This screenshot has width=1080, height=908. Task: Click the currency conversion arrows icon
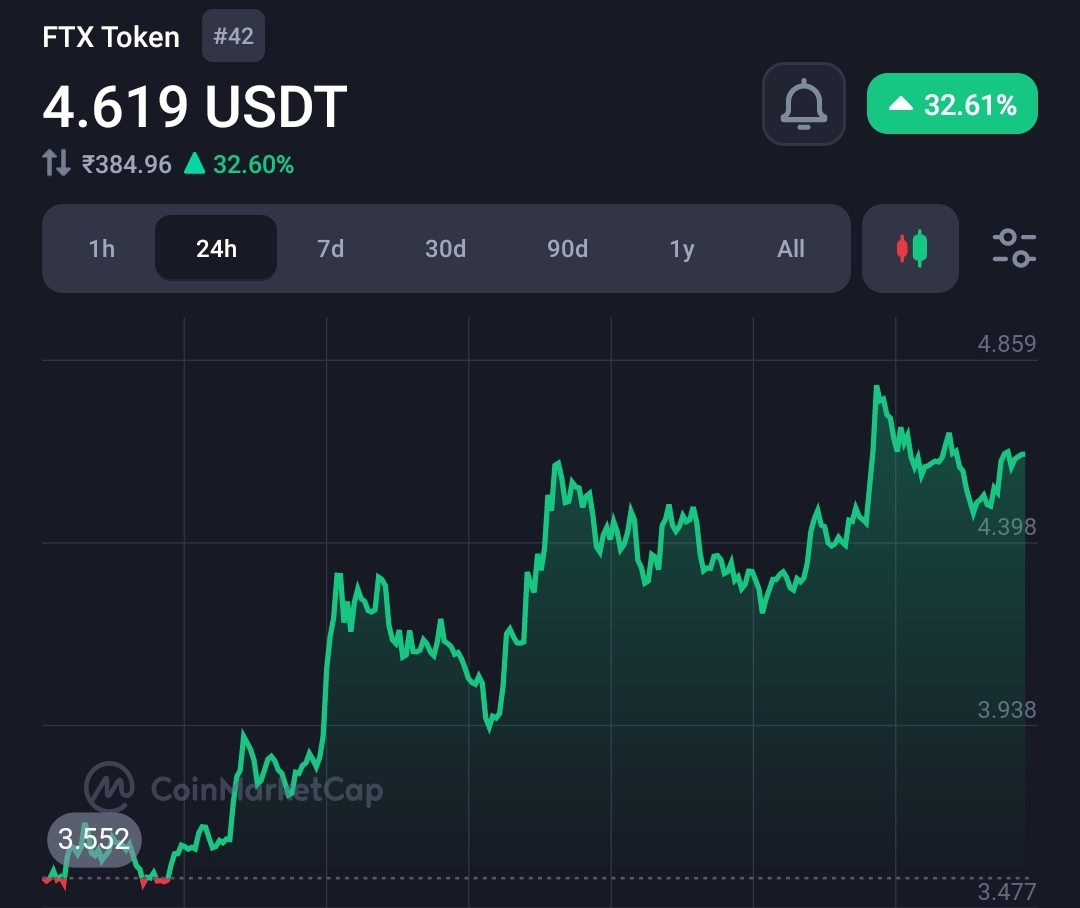[x=56, y=163]
